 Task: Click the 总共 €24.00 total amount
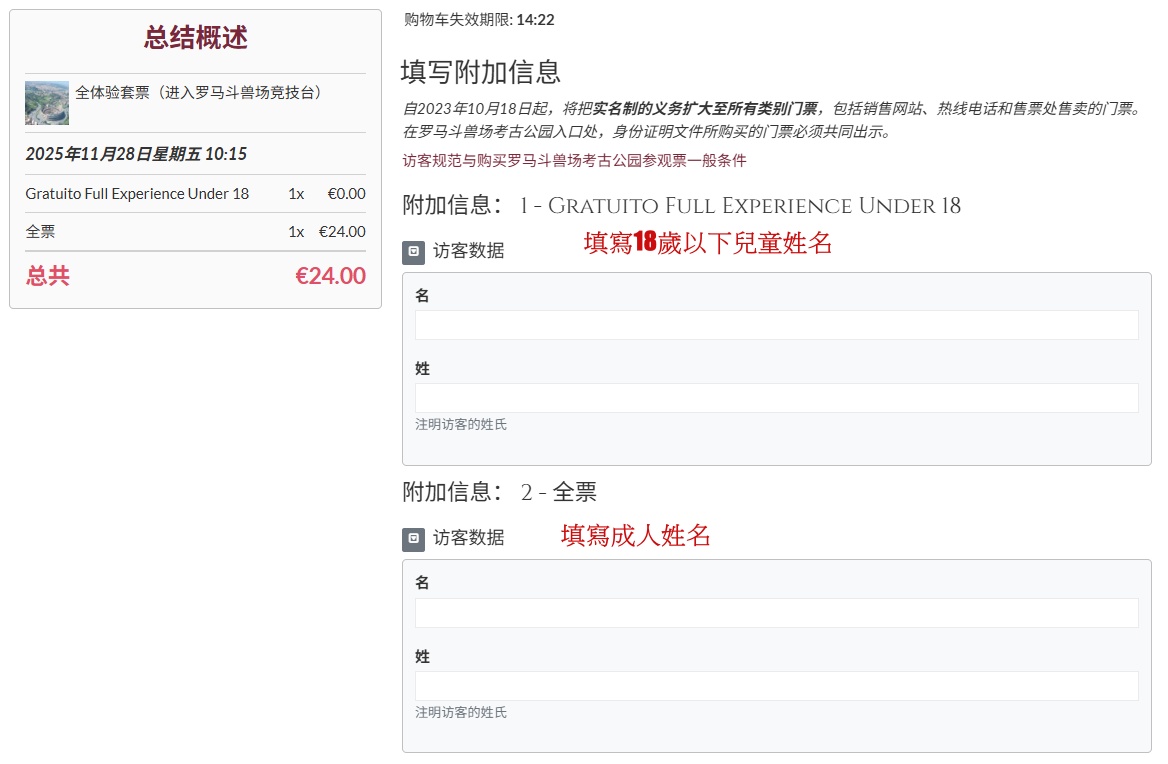(330, 276)
